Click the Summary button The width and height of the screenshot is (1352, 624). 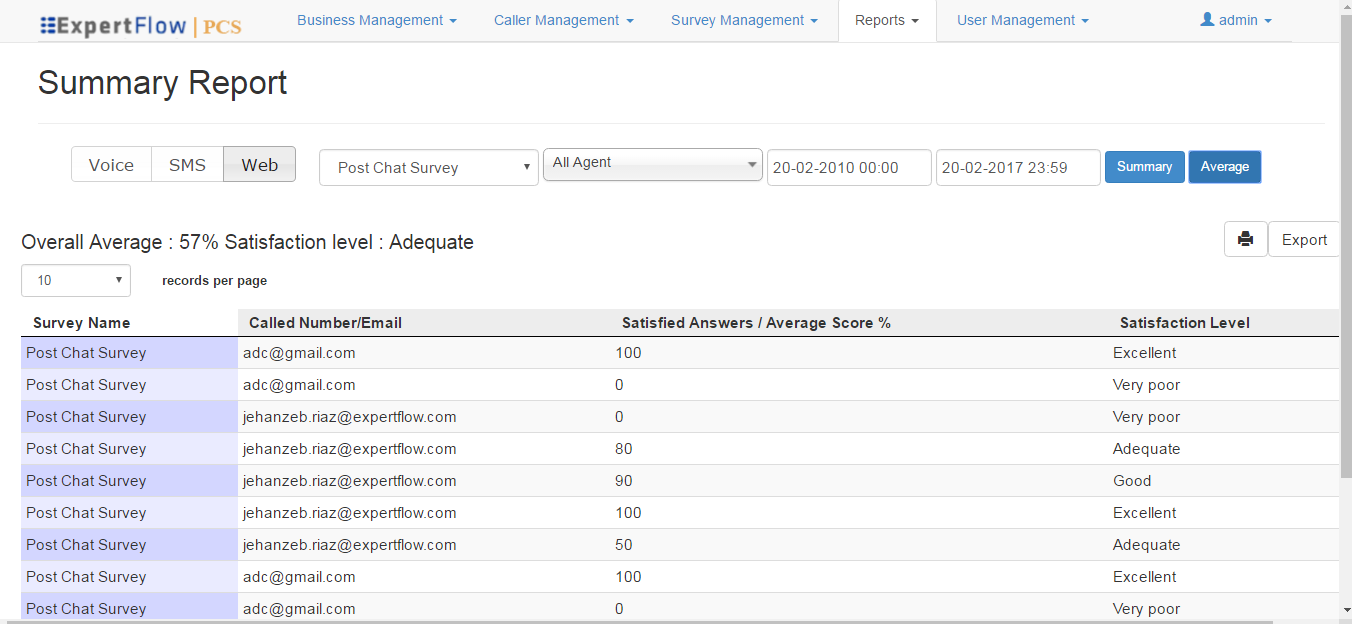pos(1144,167)
